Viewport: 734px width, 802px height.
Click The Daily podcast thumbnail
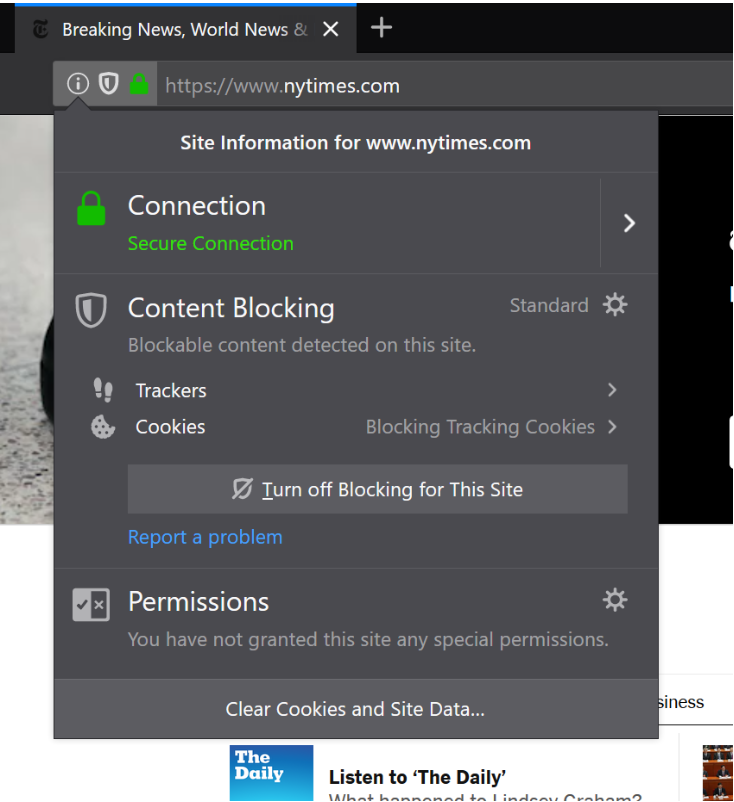tap(271, 773)
